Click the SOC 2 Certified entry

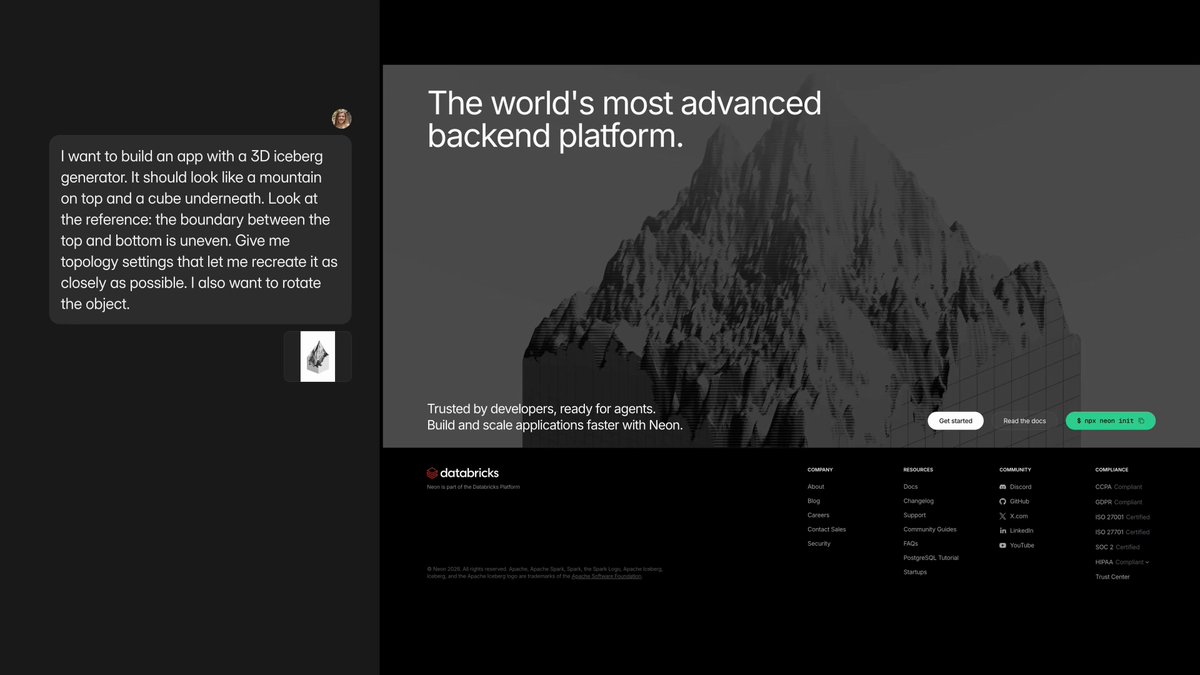(1117, 547)
